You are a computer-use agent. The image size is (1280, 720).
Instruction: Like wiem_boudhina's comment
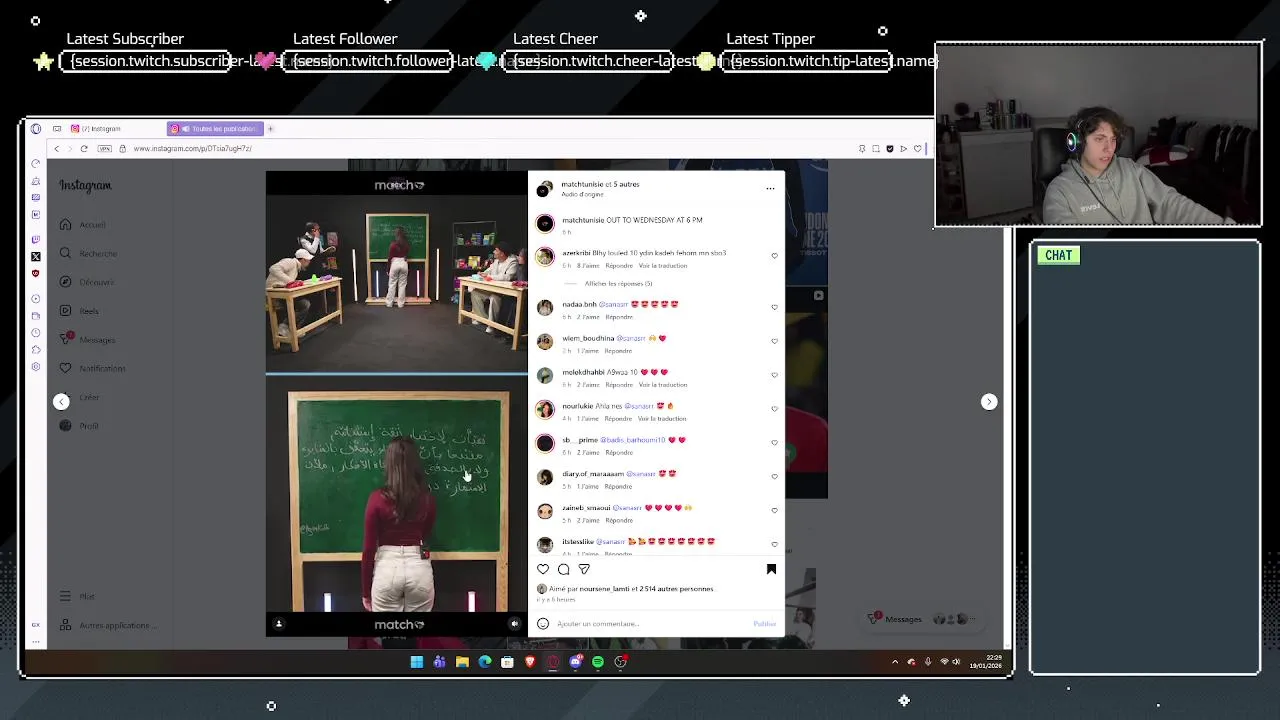[774, 341]
